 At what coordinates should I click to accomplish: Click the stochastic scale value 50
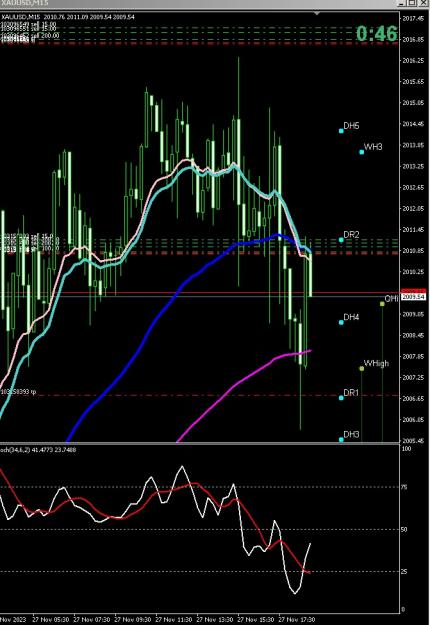404,529
